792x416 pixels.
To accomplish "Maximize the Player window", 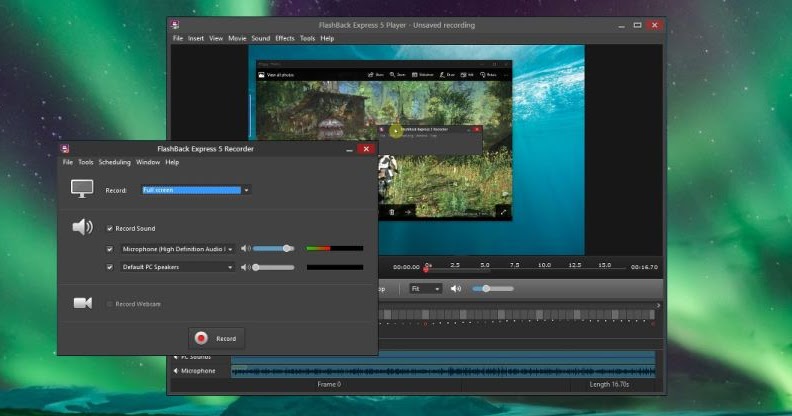I will pyautogui.click(x=637, y=25).
